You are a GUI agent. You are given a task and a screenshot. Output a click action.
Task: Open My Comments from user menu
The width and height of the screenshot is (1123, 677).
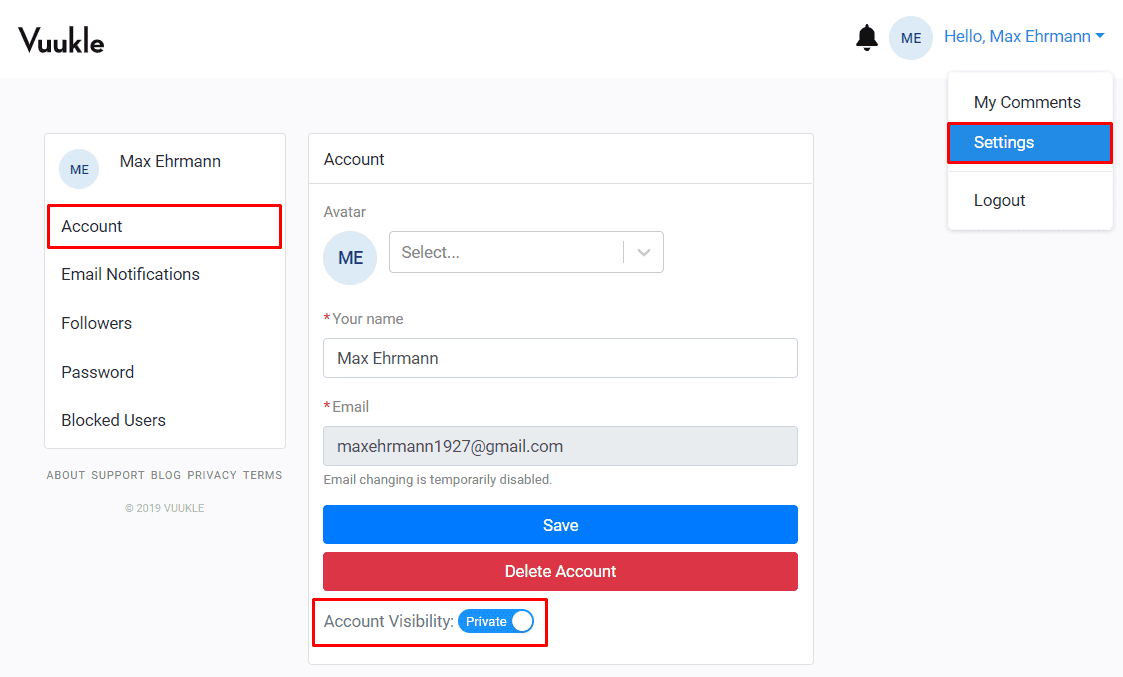click(1027, 102)
